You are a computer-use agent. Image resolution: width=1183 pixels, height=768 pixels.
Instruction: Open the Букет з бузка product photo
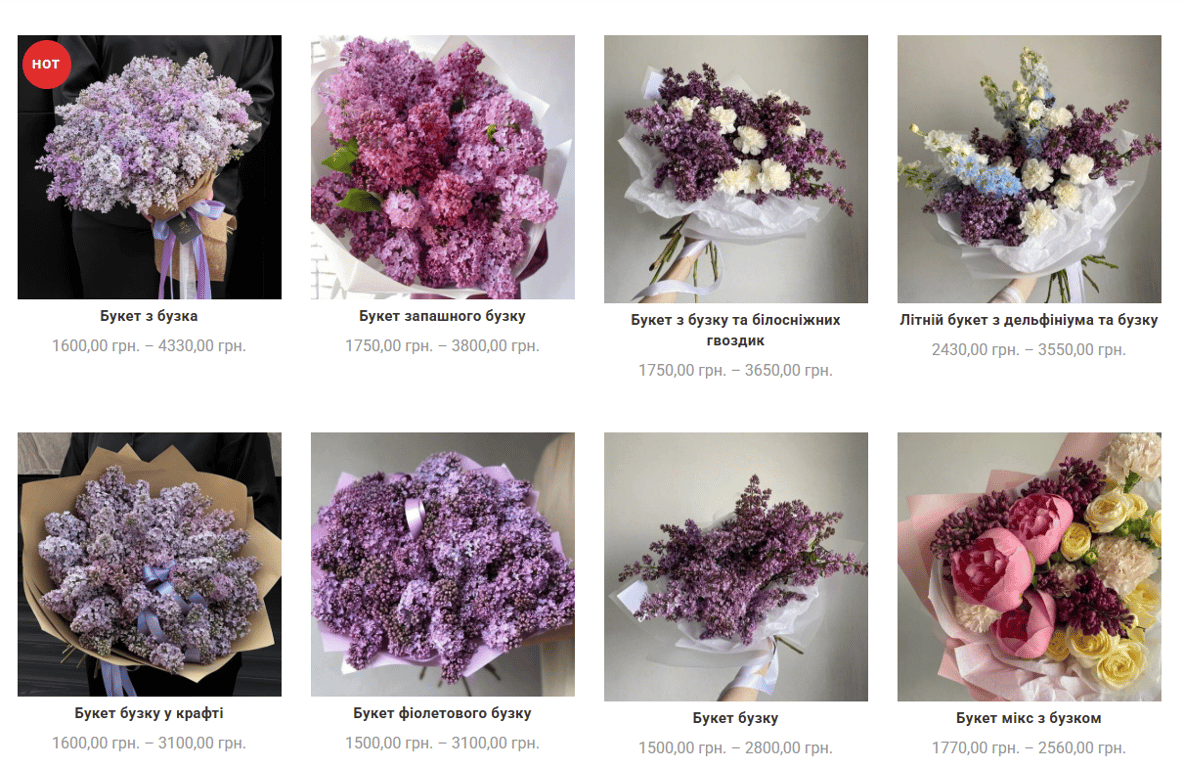coord(149,167)
